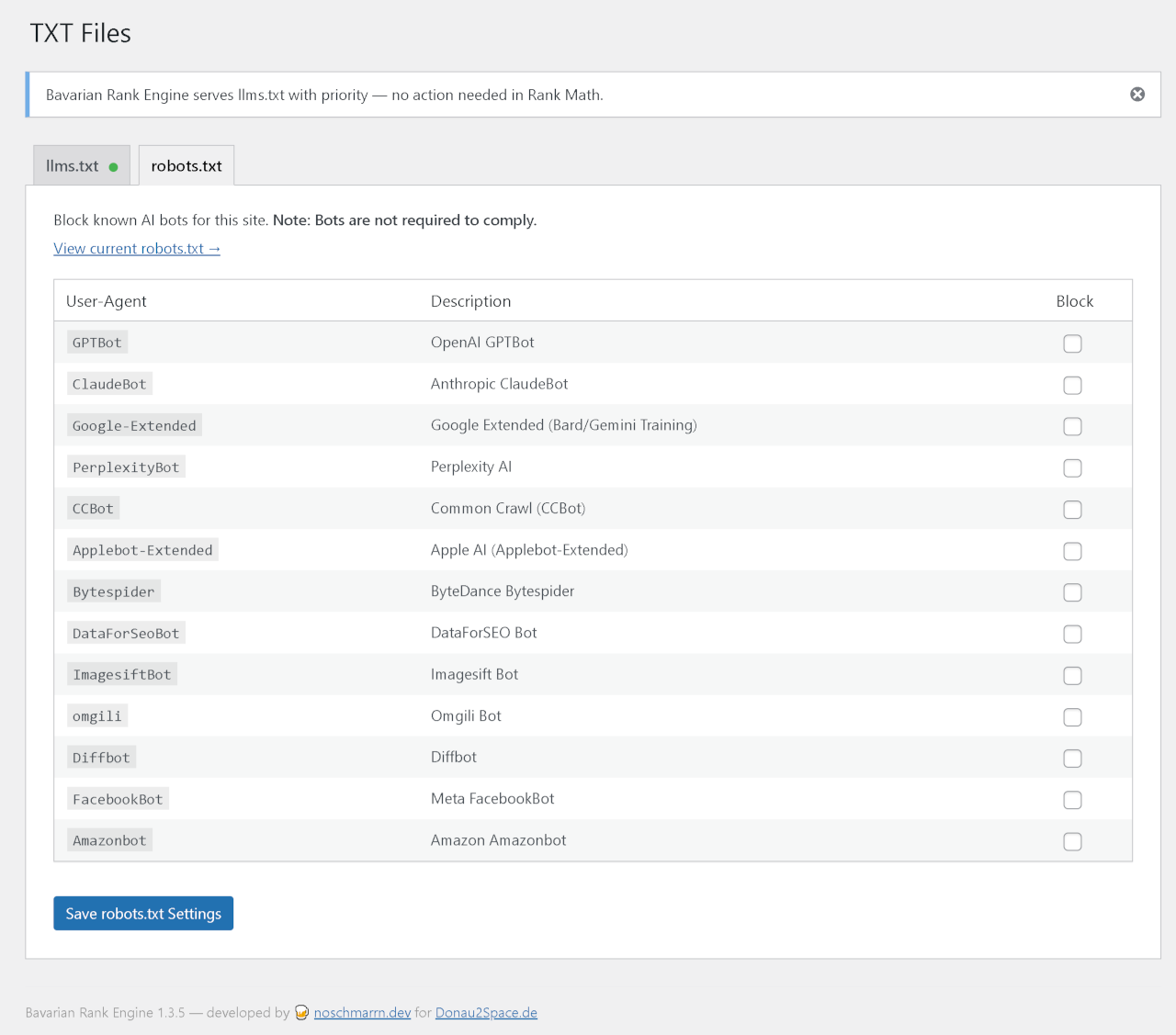Click the beer mug icon in the footer
This screenshot has height=1035, width=1176.
pos(301,1012)
